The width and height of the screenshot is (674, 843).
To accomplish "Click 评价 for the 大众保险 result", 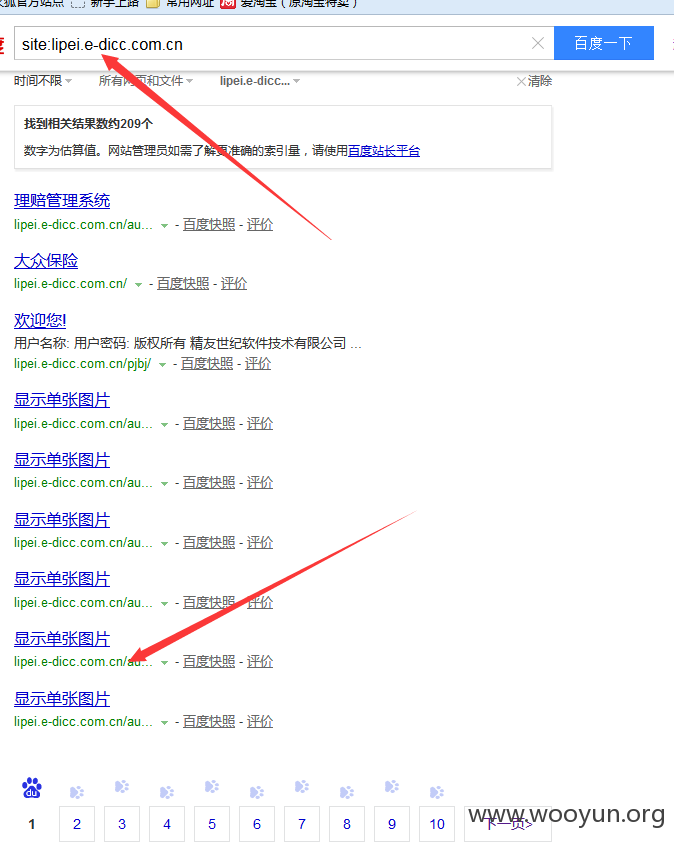I will pyautogui.click(x=234, y=283).
